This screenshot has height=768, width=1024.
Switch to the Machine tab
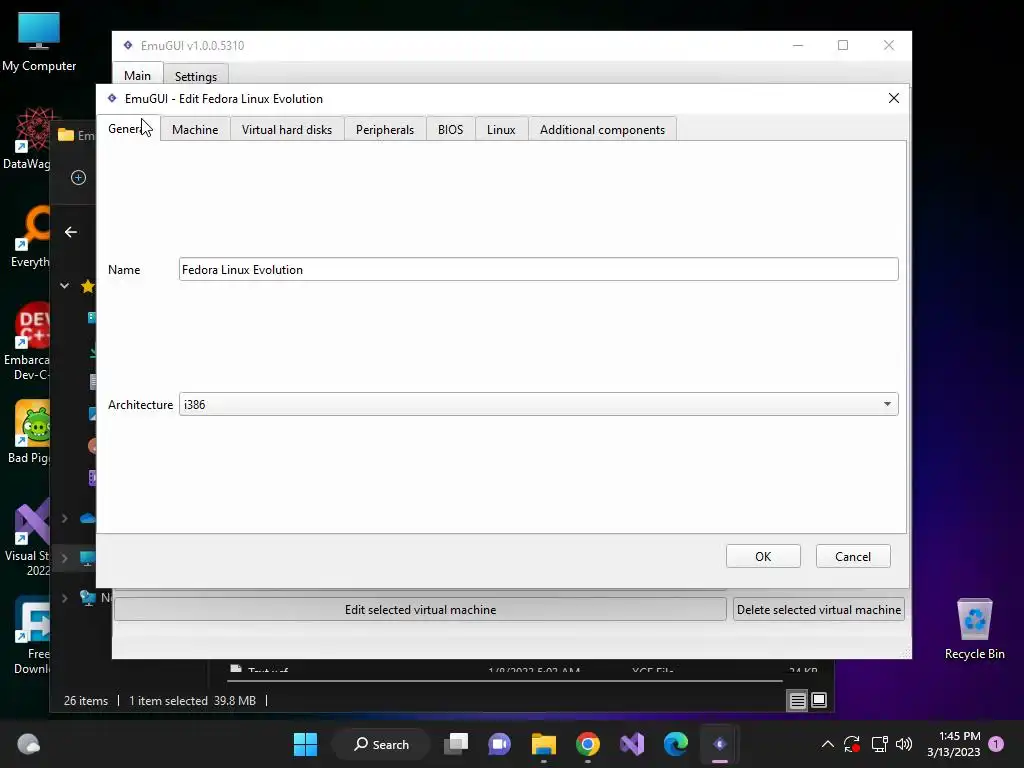point(195,129)
